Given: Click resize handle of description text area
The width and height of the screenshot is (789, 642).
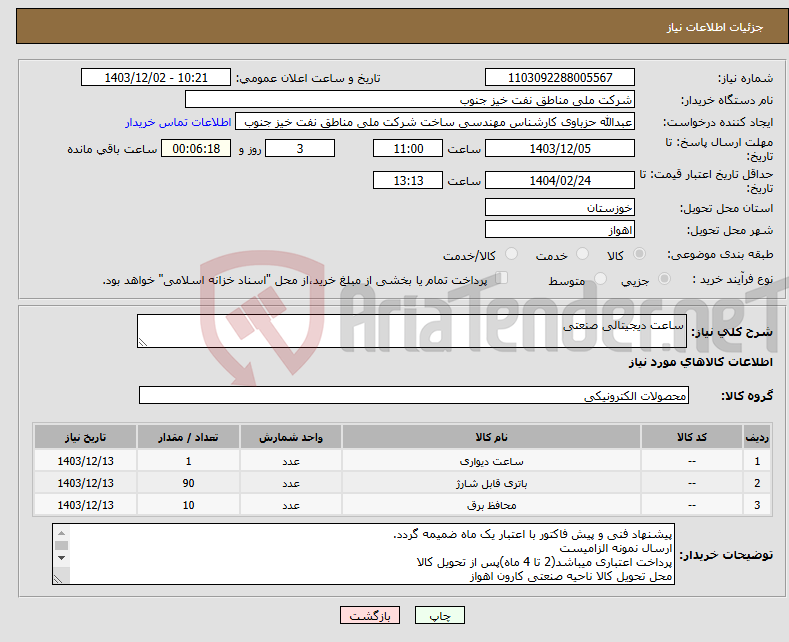Looking at the screenshot, I should pyautogui.click(x=143, y=342).
